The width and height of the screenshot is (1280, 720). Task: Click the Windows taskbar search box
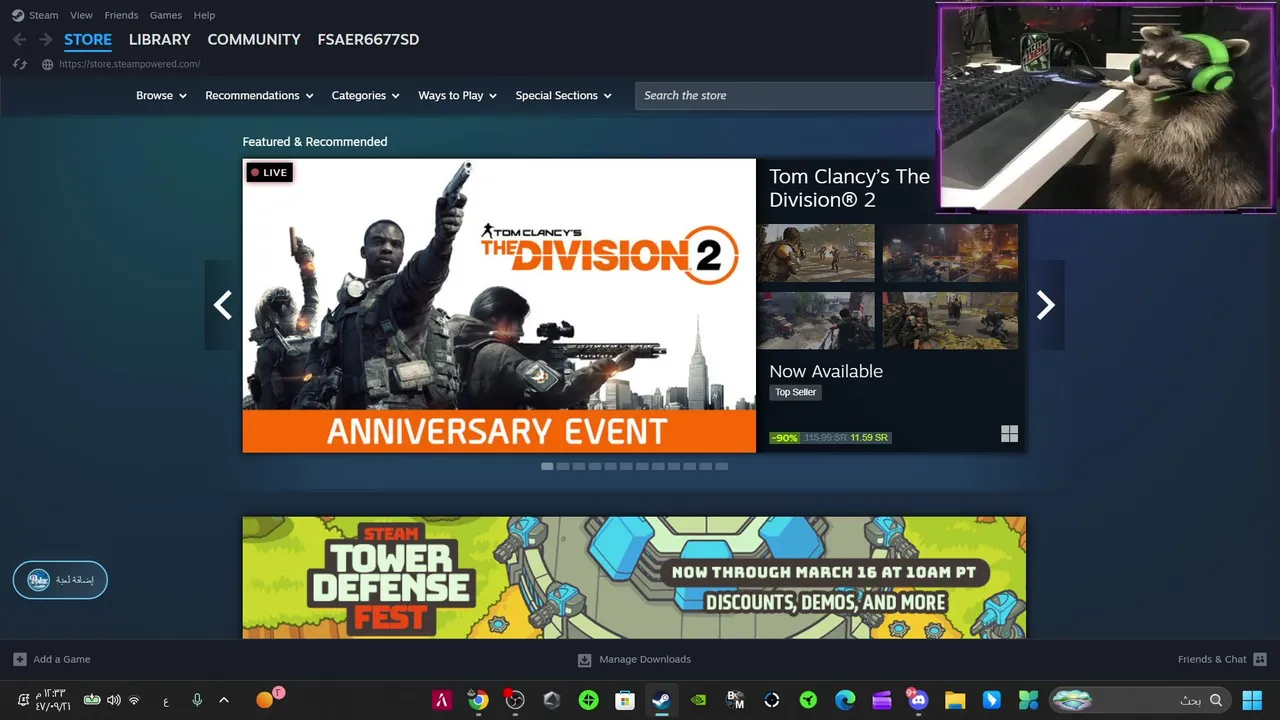(x=1140, y=700)
